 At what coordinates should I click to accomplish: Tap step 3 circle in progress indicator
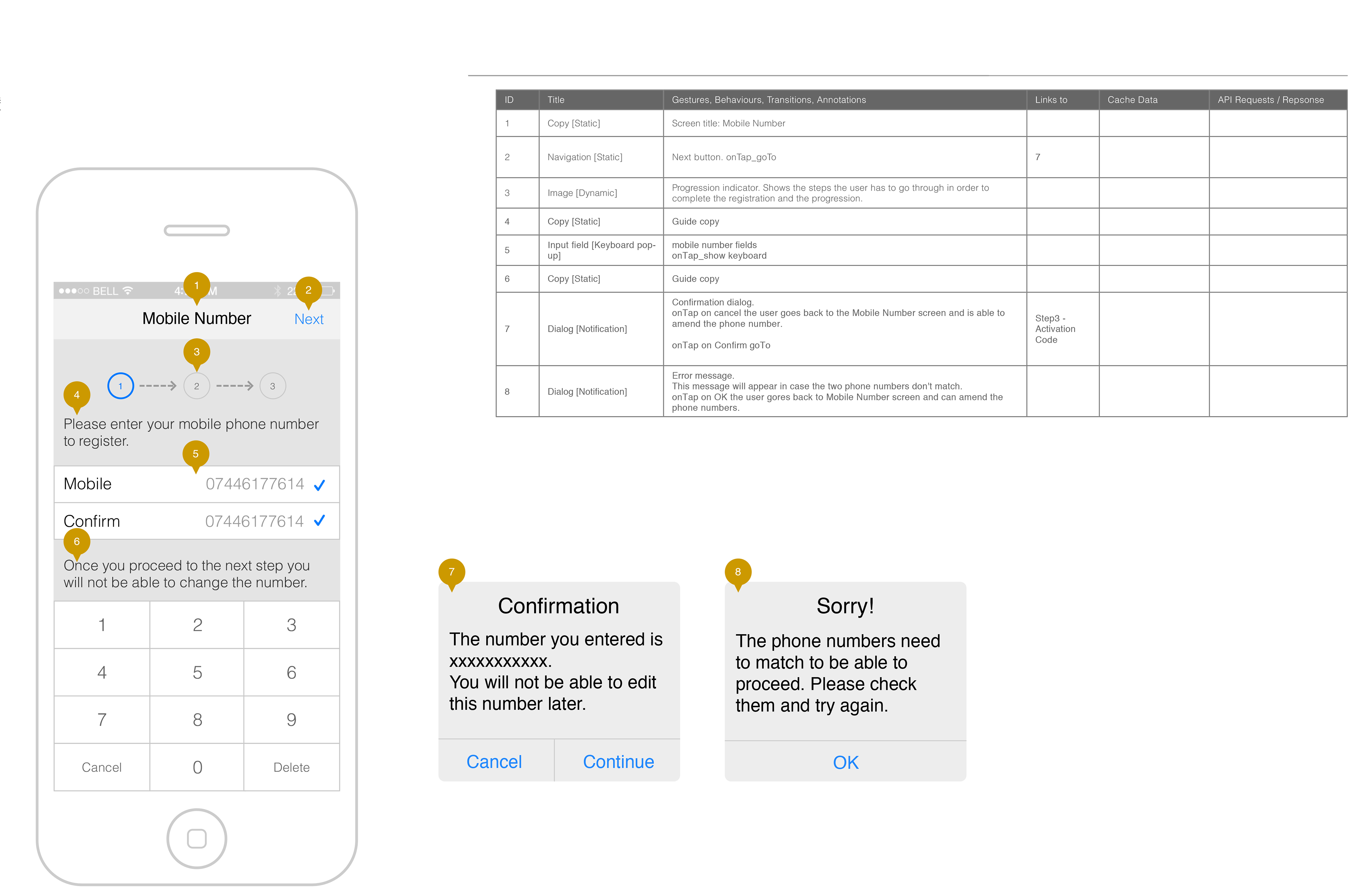click(x=272, y=386)
